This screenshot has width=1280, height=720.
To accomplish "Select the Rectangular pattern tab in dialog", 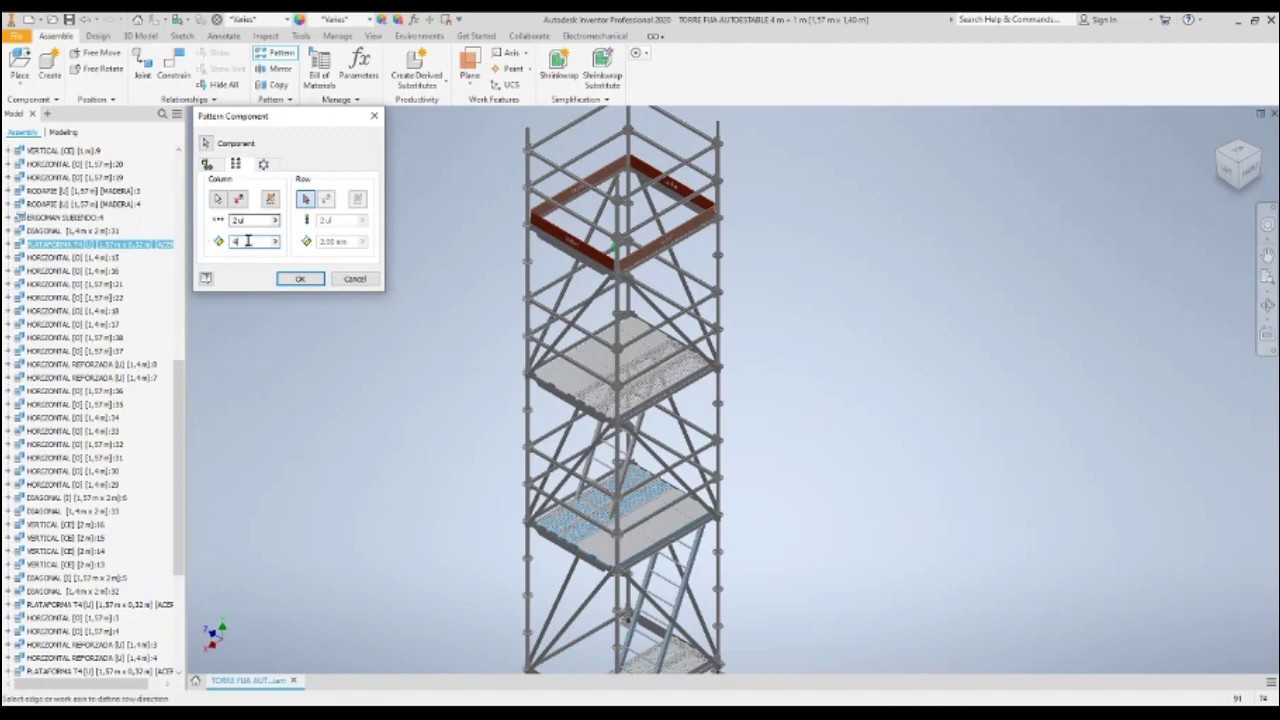I will [x=235, y=164].
